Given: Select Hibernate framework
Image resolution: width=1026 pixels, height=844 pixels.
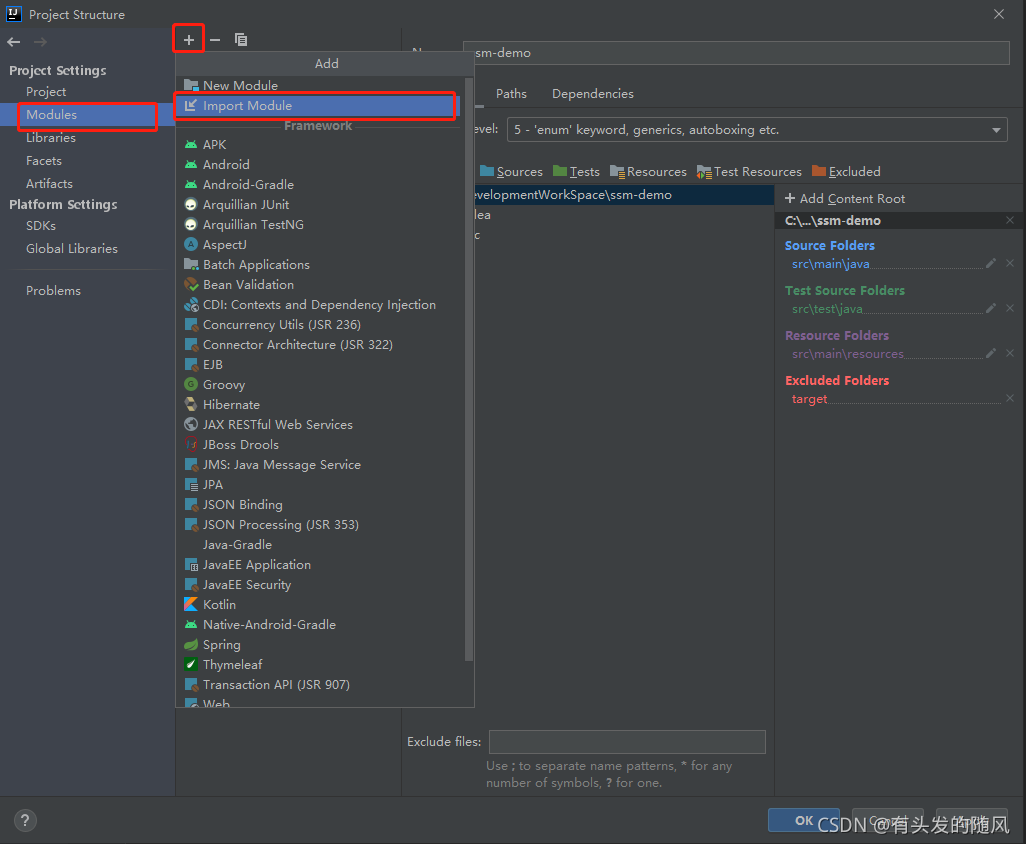Looking at the screenshot, I should point(321,405).
